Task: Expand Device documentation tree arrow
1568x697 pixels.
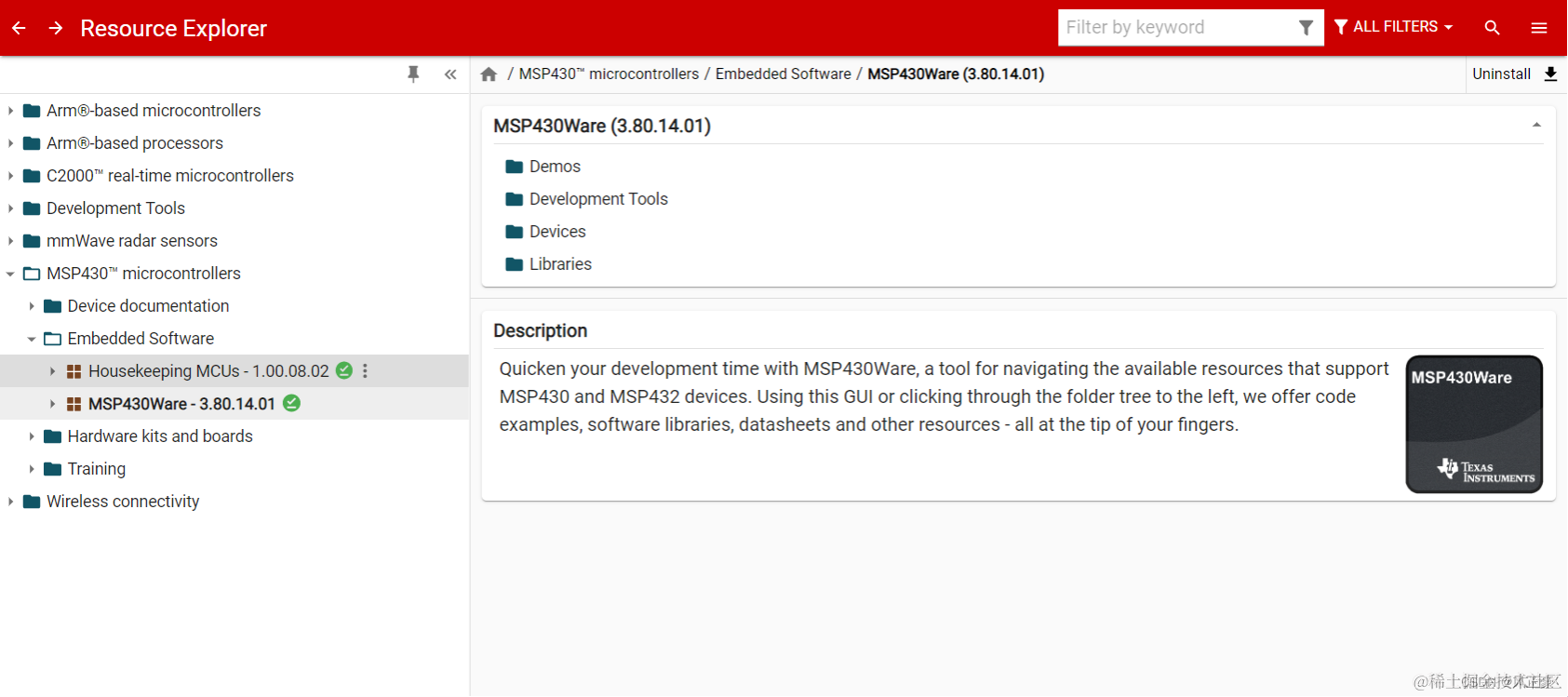Action: (32, 306)
